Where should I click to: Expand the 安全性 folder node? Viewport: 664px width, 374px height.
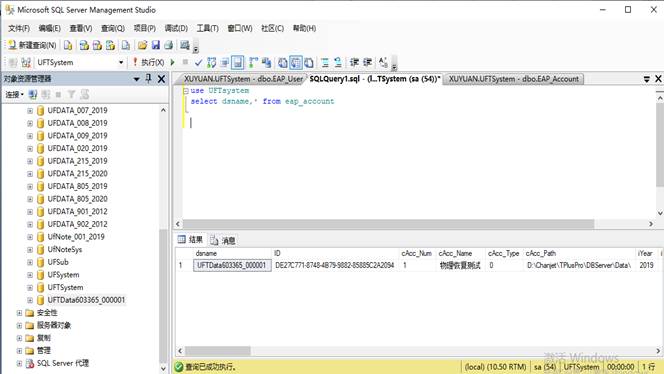[x=19, y=313]
